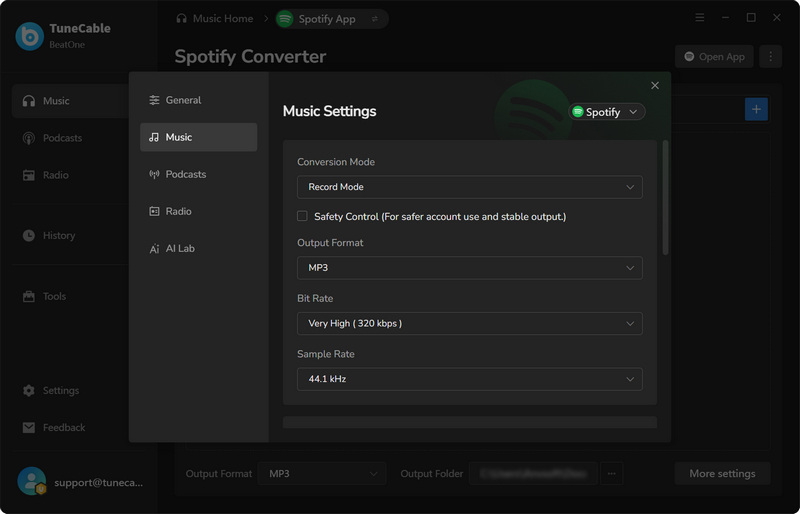This screenshot has height=514, width=800.
Task: Click the Spotify App source switcher
Action: pos(332,19)
